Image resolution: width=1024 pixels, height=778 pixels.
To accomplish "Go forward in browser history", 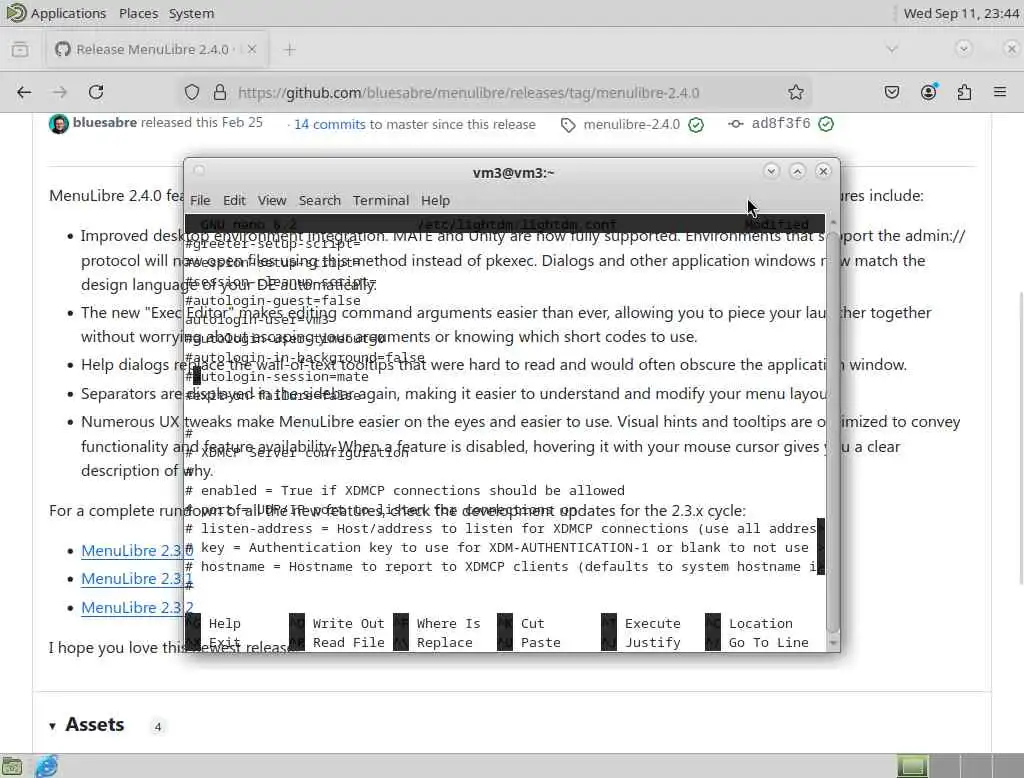I will pos(60,92).
